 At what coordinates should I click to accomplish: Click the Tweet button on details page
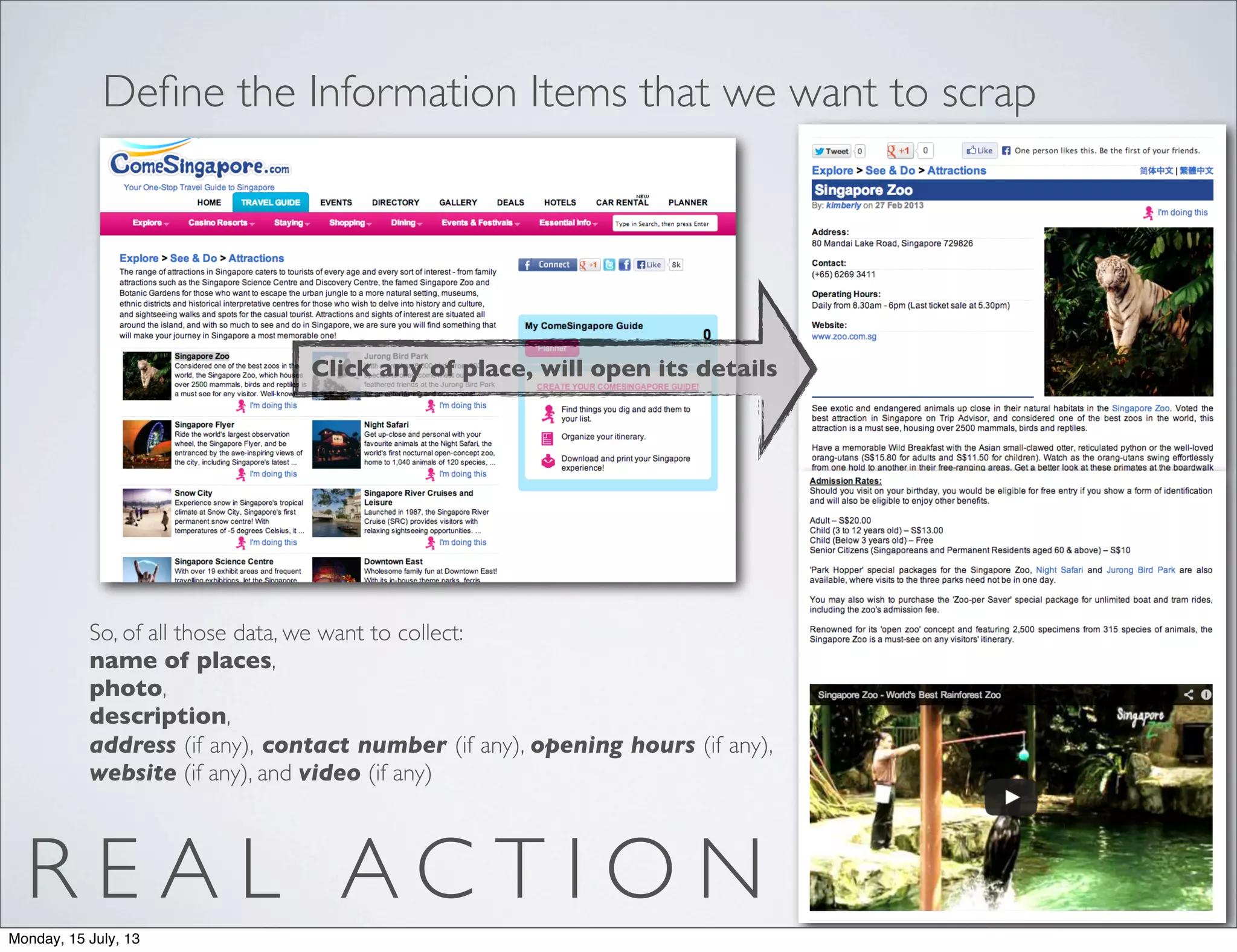832,151
